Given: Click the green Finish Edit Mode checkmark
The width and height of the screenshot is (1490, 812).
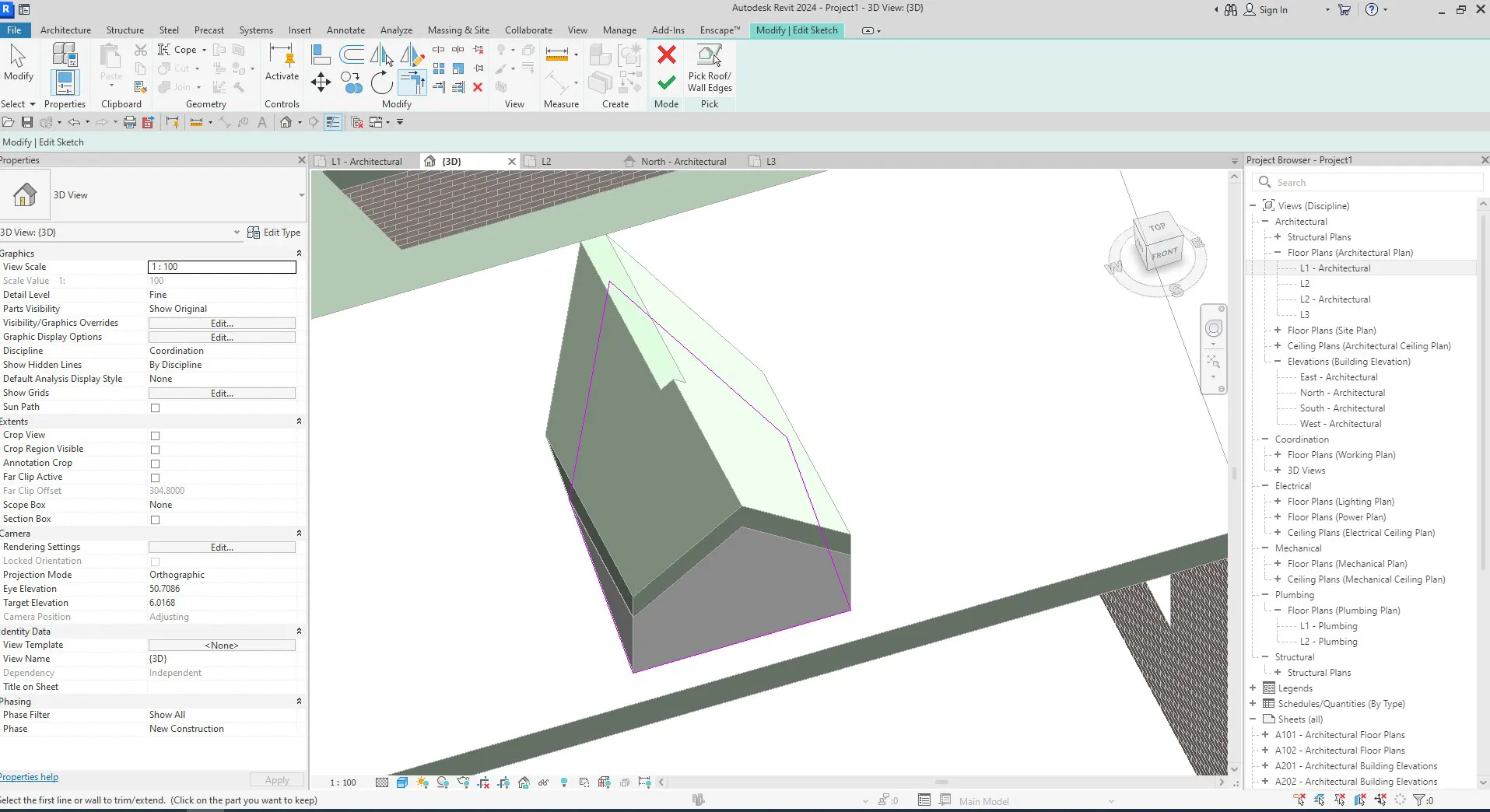Looking at the screenshot, I should pyautogui.click(x=666, y=82).
